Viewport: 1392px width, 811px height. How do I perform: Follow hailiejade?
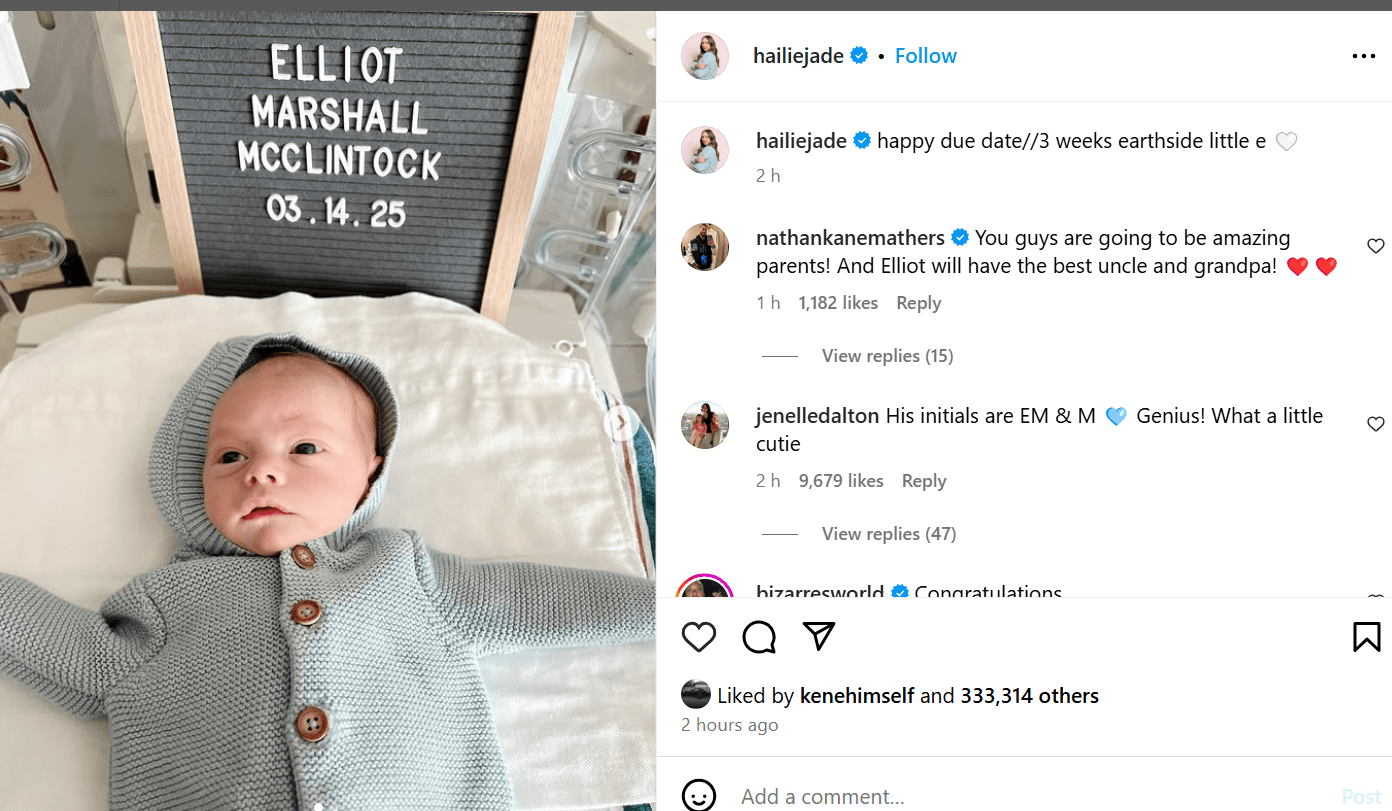point(926,56)
